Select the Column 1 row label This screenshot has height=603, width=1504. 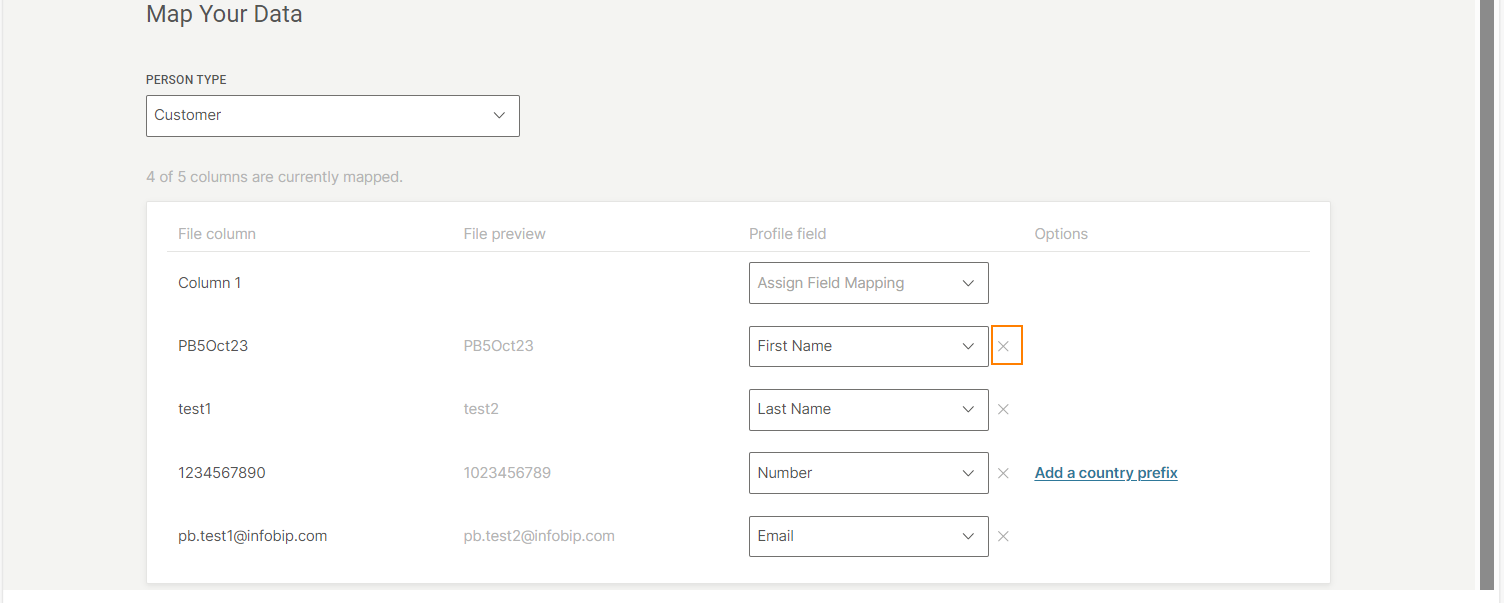(210, 283)
